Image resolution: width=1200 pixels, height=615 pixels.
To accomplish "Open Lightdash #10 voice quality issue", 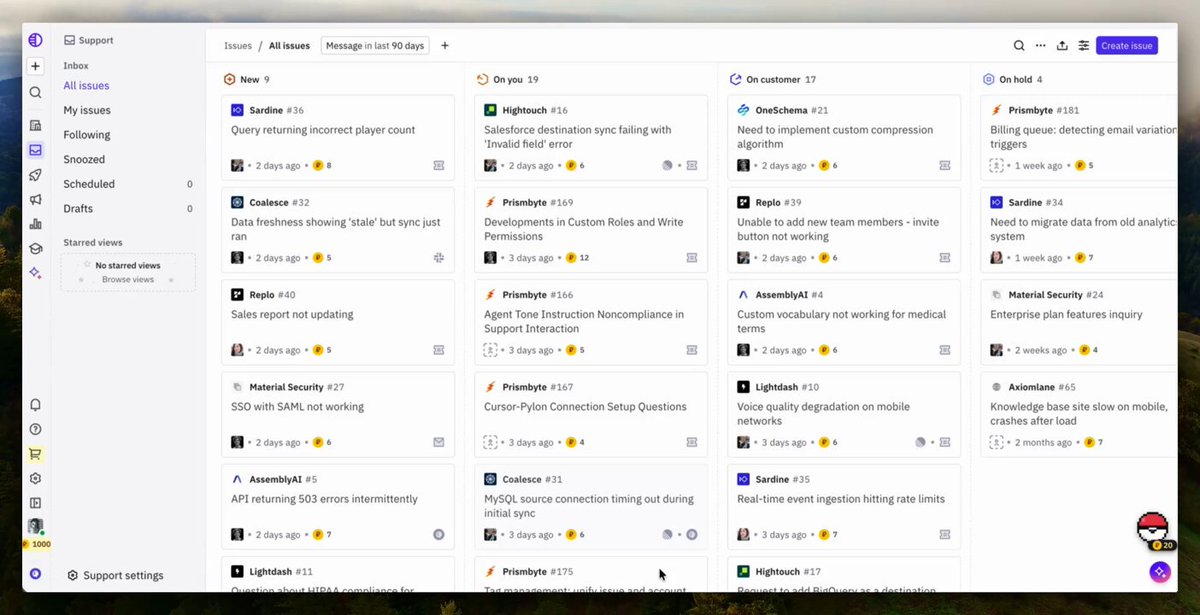I will (844, 413).
